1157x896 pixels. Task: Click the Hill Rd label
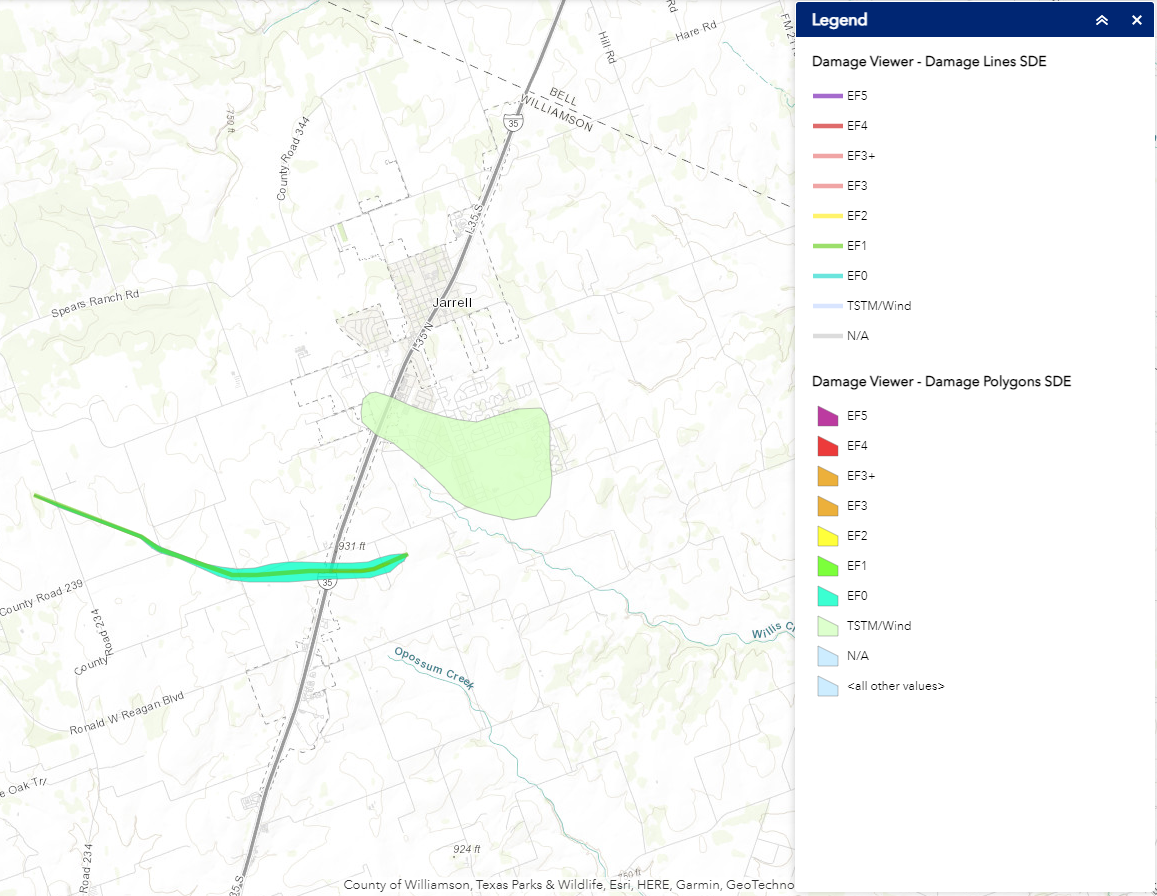tap(607, 47)
